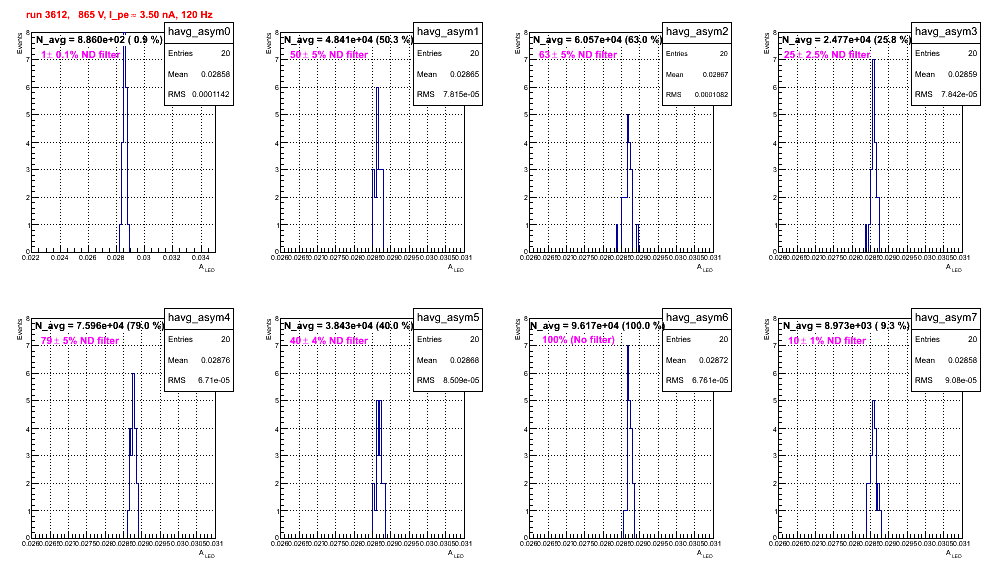Click the N_avg = 2.477e+04 label
Viewport: 996px width, 572px height.
pos(846,39)
